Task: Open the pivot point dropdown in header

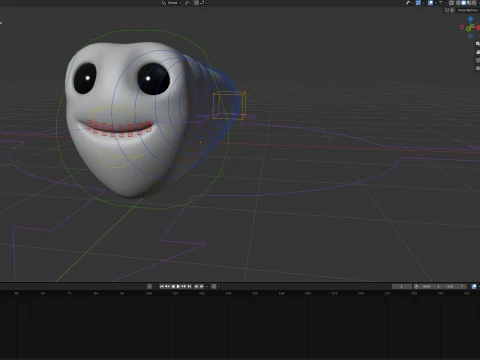Action: tap(188, 3)
